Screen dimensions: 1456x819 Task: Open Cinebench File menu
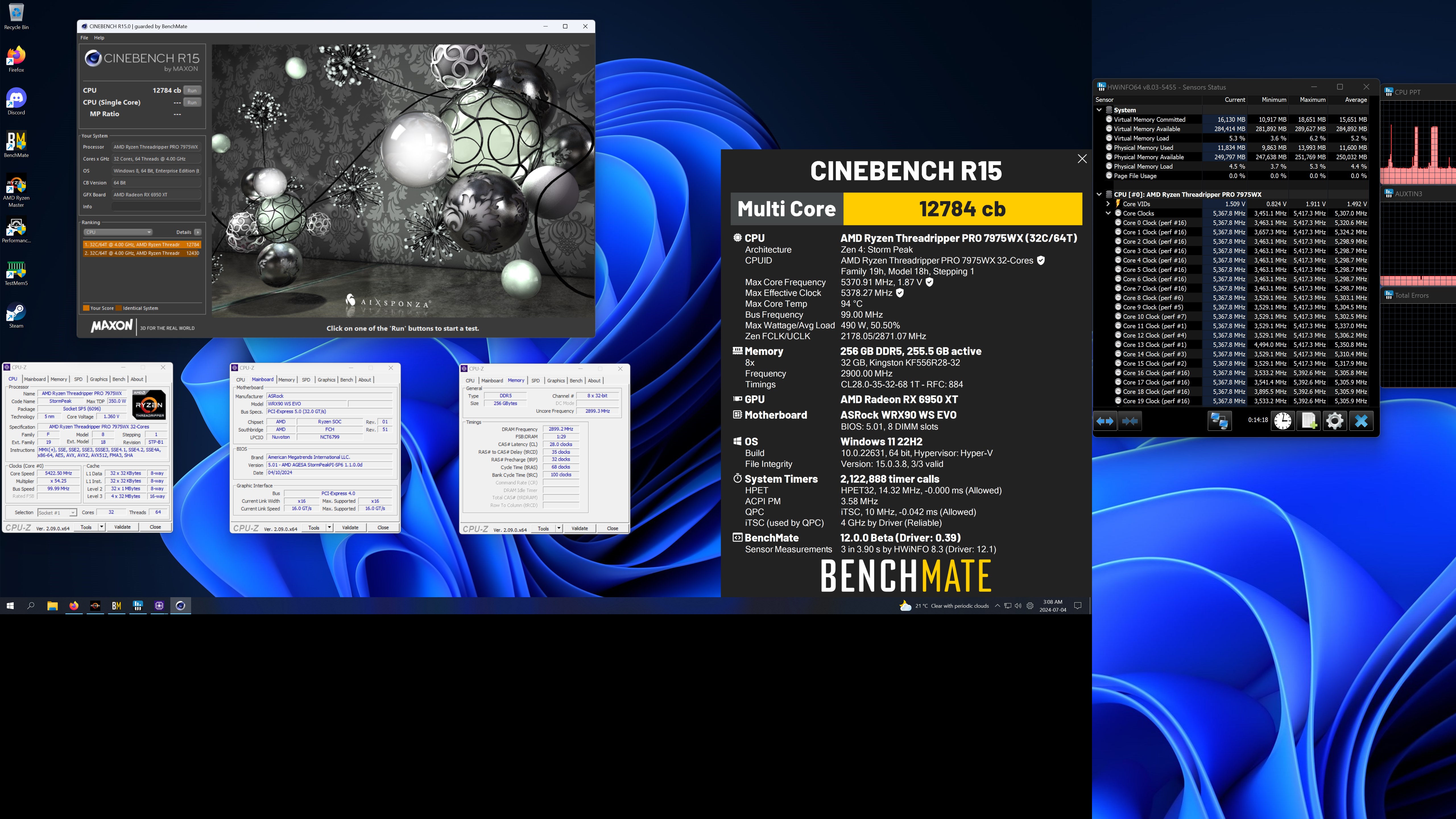click(84, 38)
